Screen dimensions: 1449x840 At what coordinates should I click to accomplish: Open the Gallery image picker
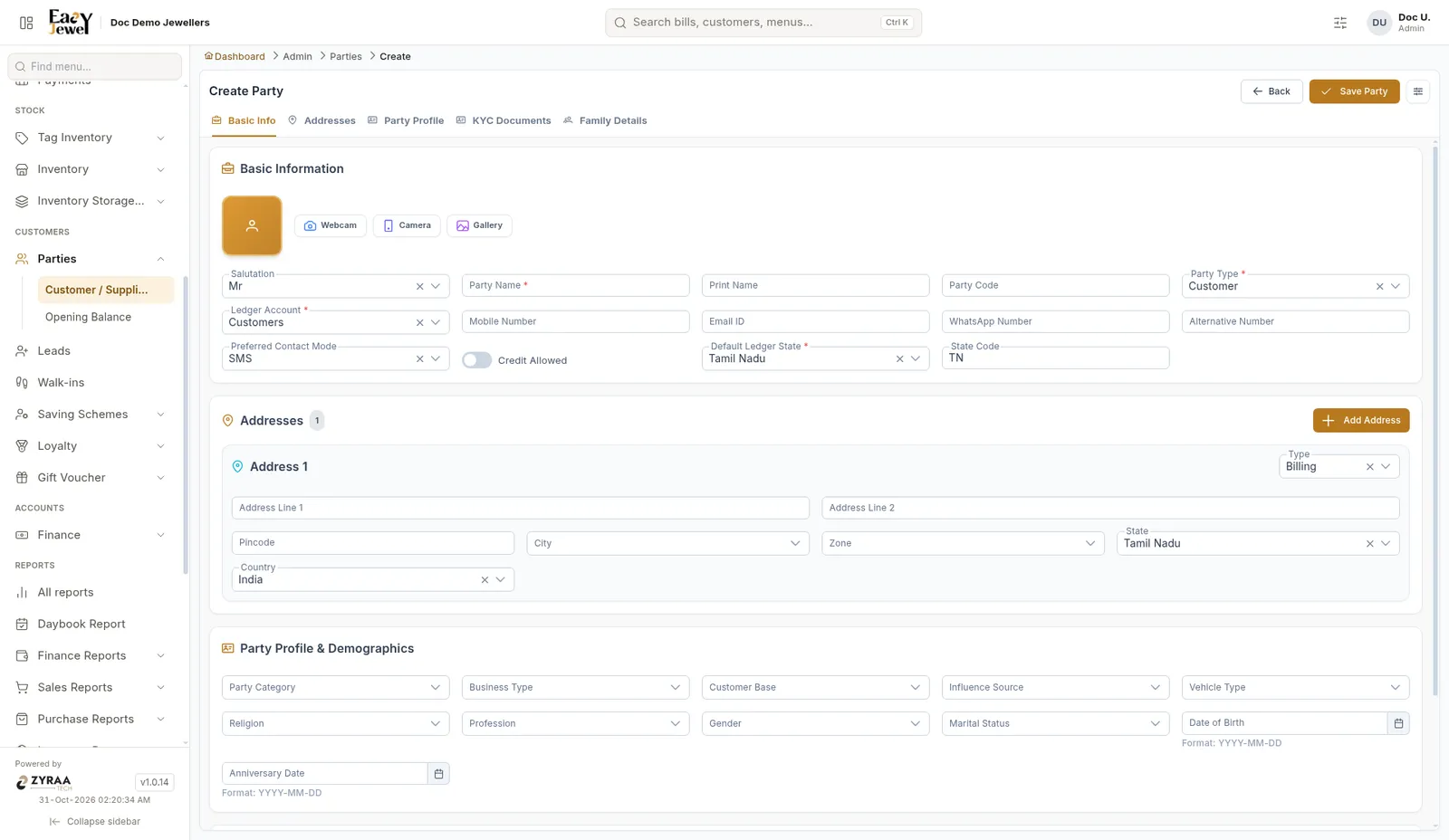click(x=479, y=225)
